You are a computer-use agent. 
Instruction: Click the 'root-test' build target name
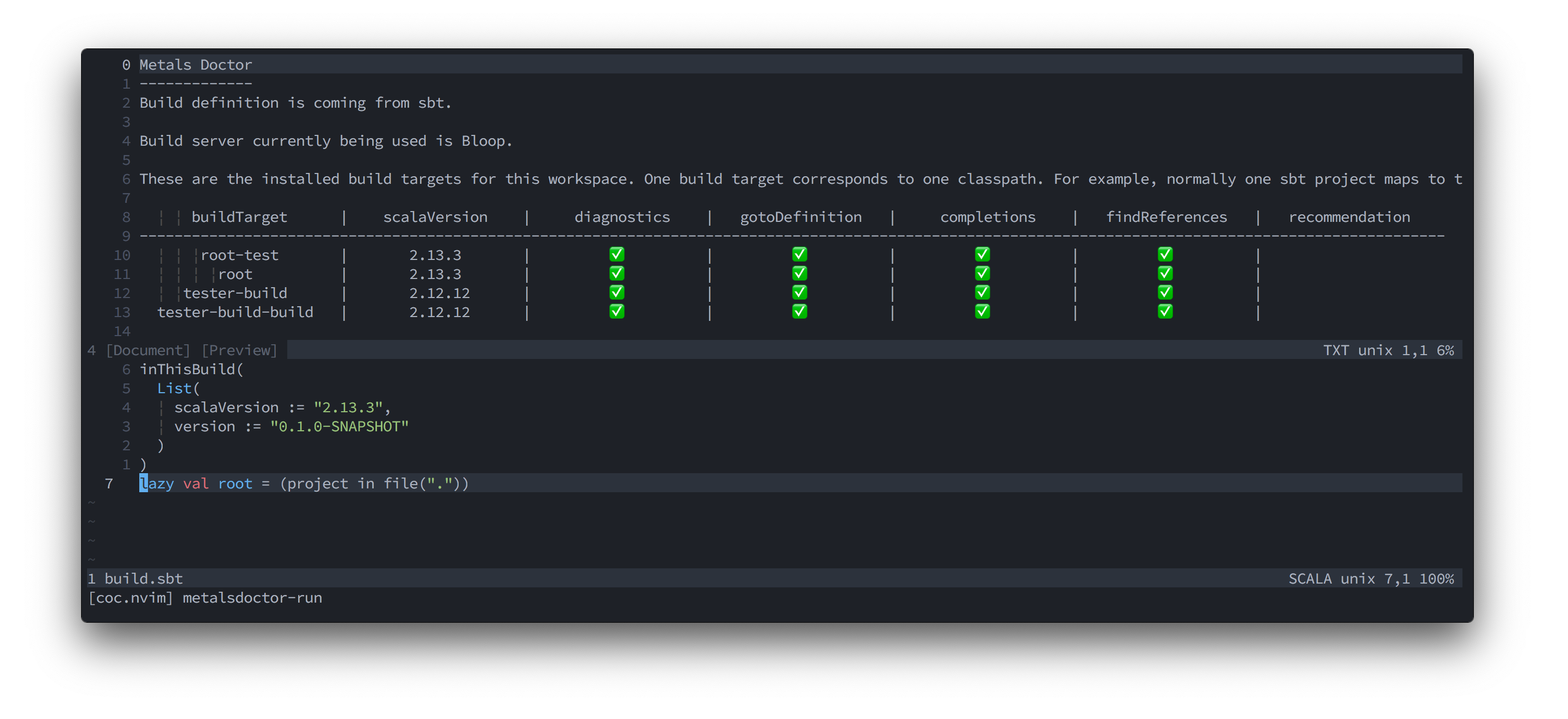pyautogui.click(x=239, y=255)
